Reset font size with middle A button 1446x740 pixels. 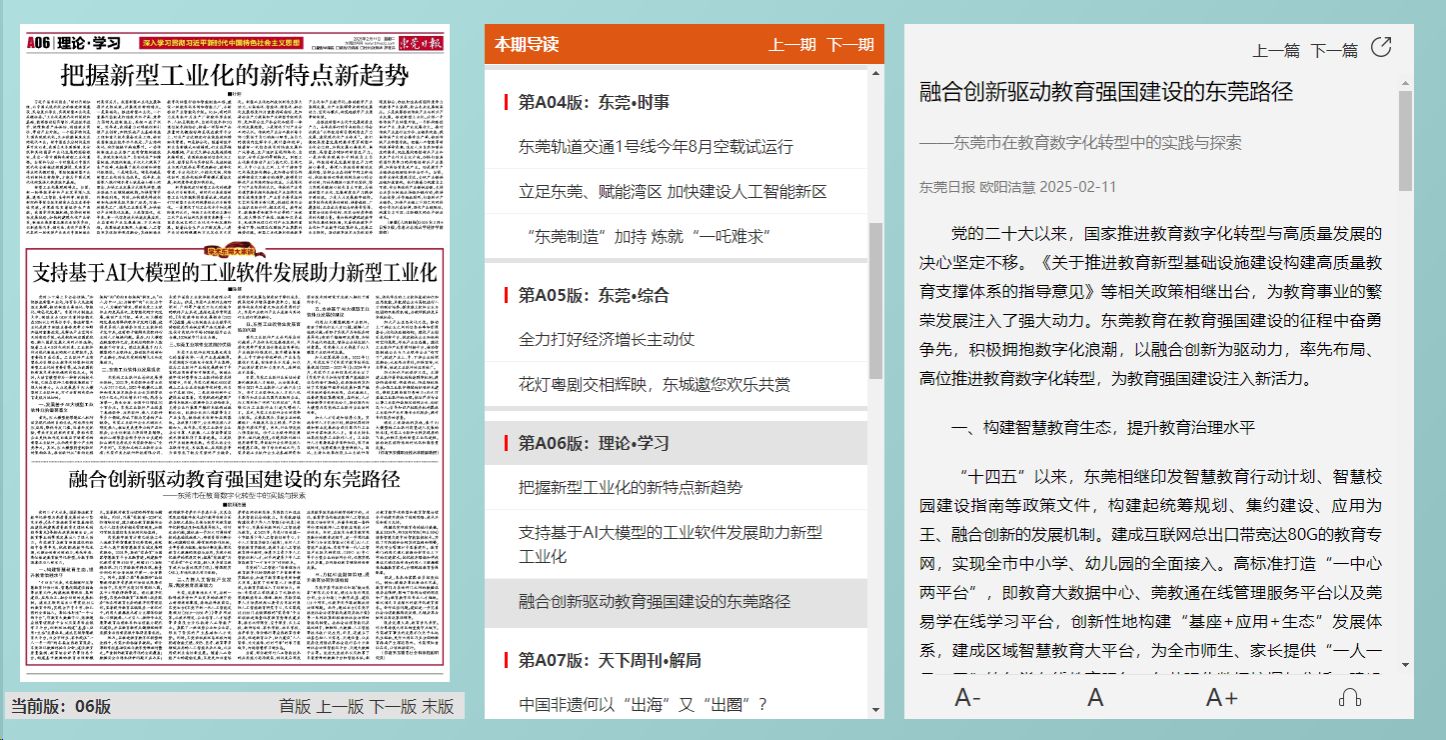pyautogui.click(x=1095, y=698)
